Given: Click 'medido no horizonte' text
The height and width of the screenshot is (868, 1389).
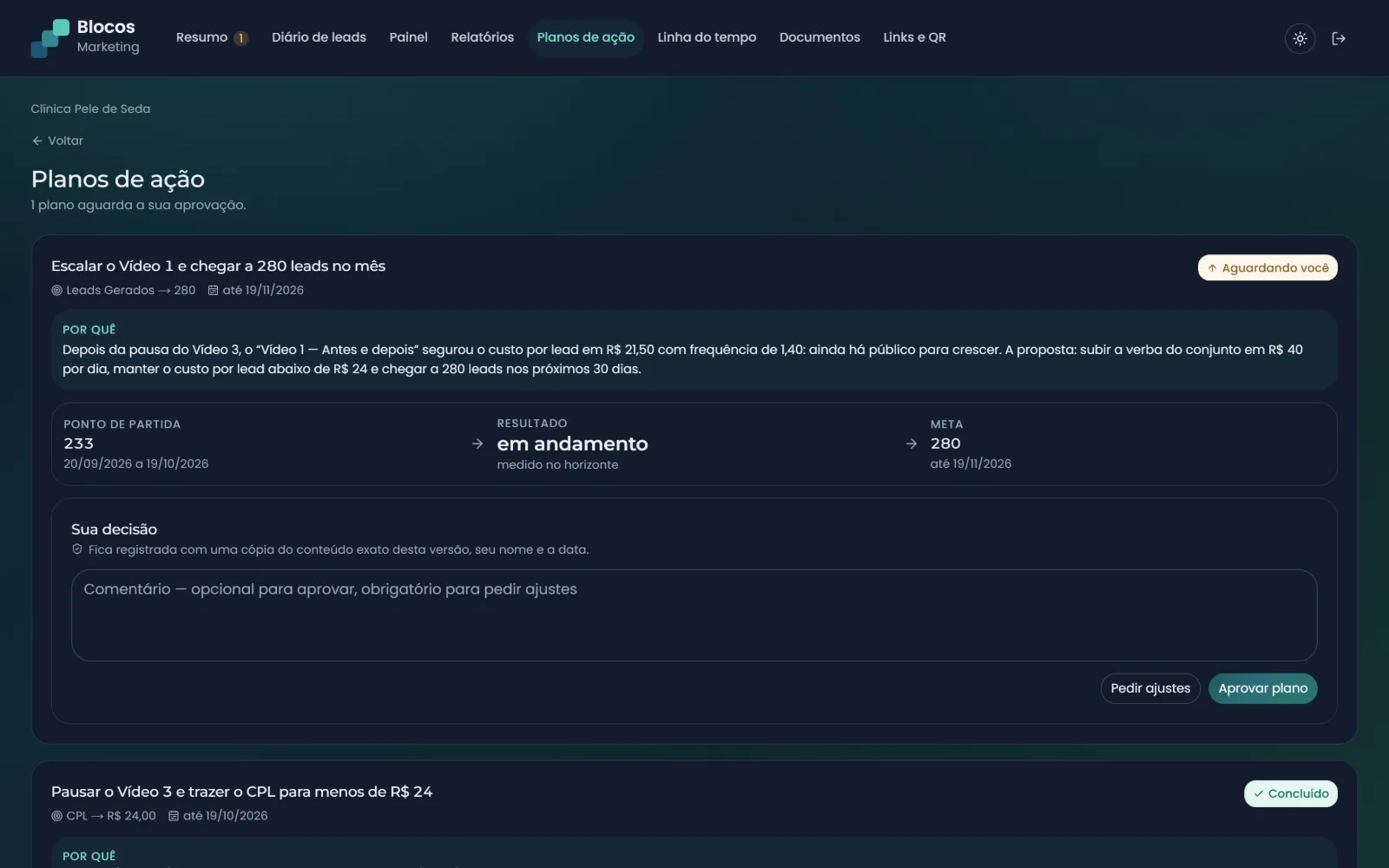Looking at the screenshot, I should click(x=557, y=464).
